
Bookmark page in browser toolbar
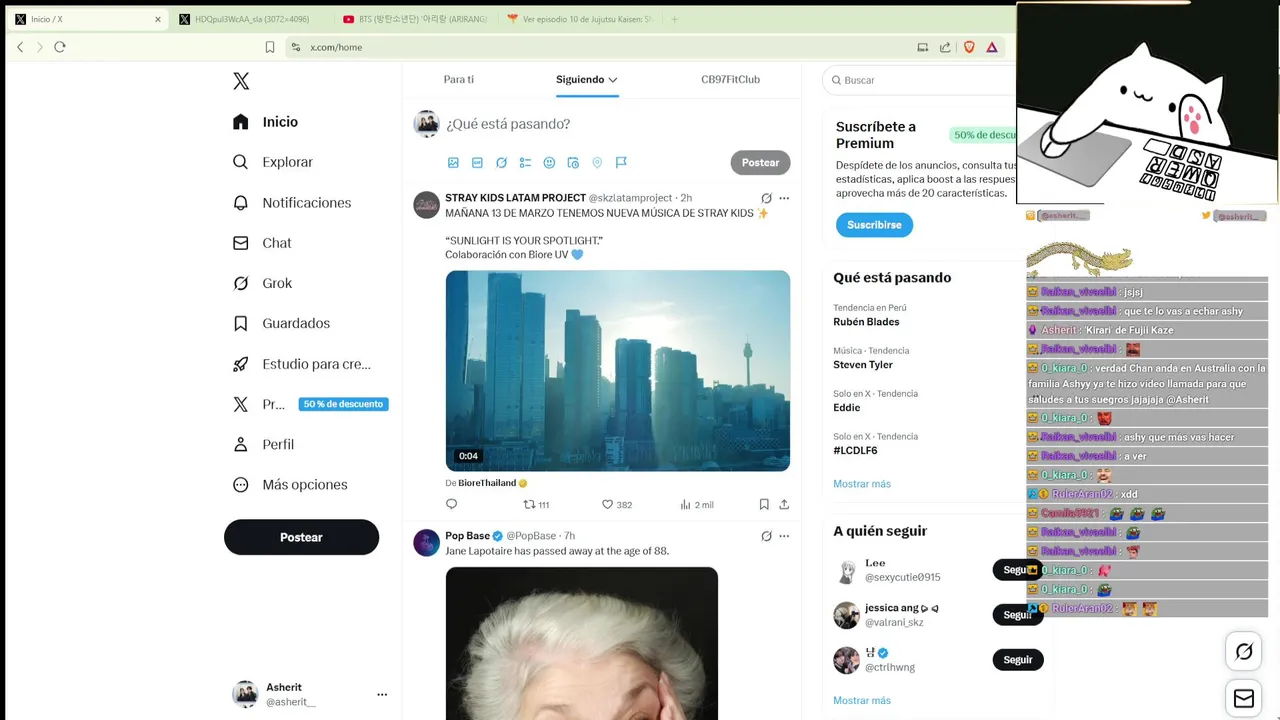(270, 47)
